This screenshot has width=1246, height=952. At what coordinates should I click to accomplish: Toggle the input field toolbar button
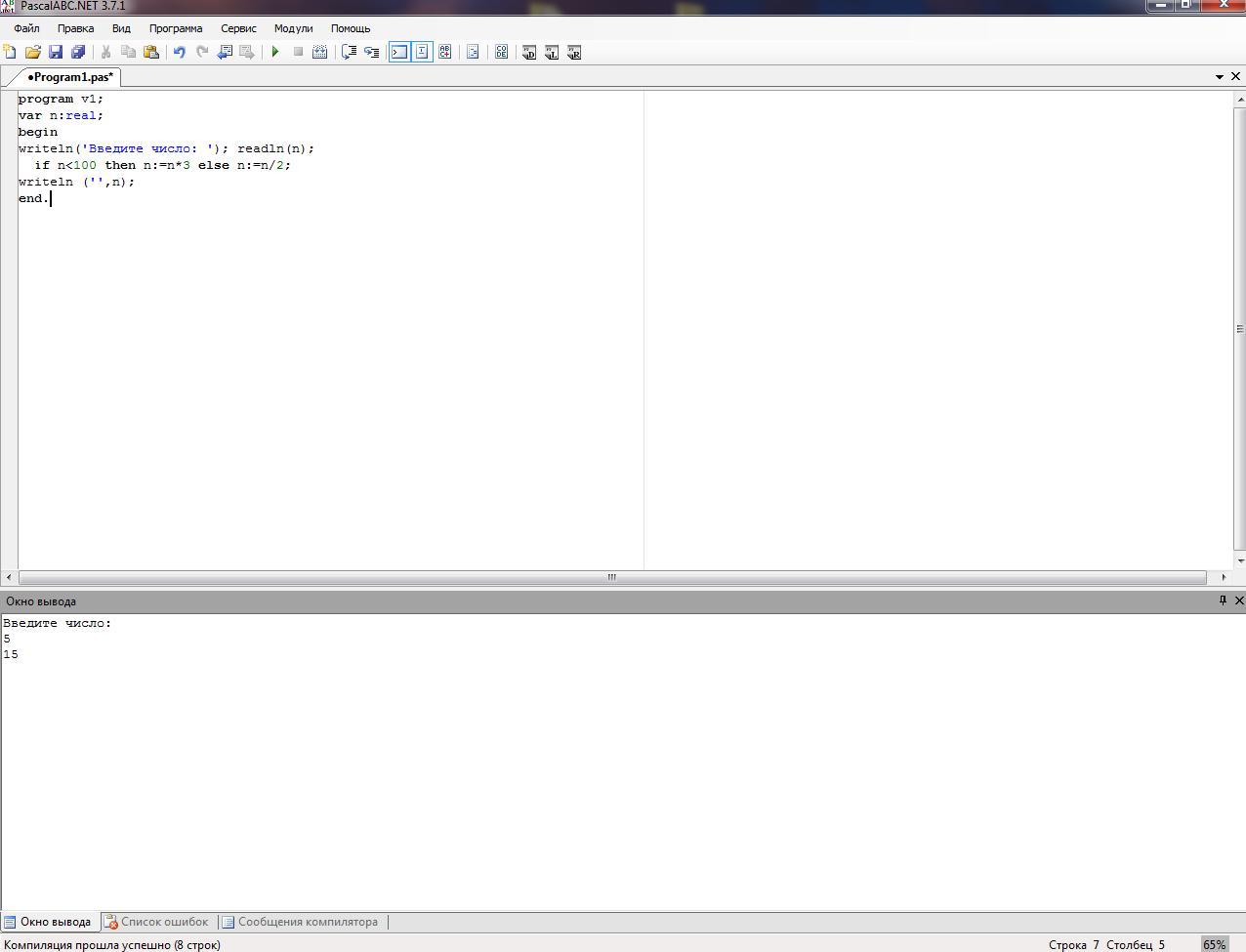[422, 52]
